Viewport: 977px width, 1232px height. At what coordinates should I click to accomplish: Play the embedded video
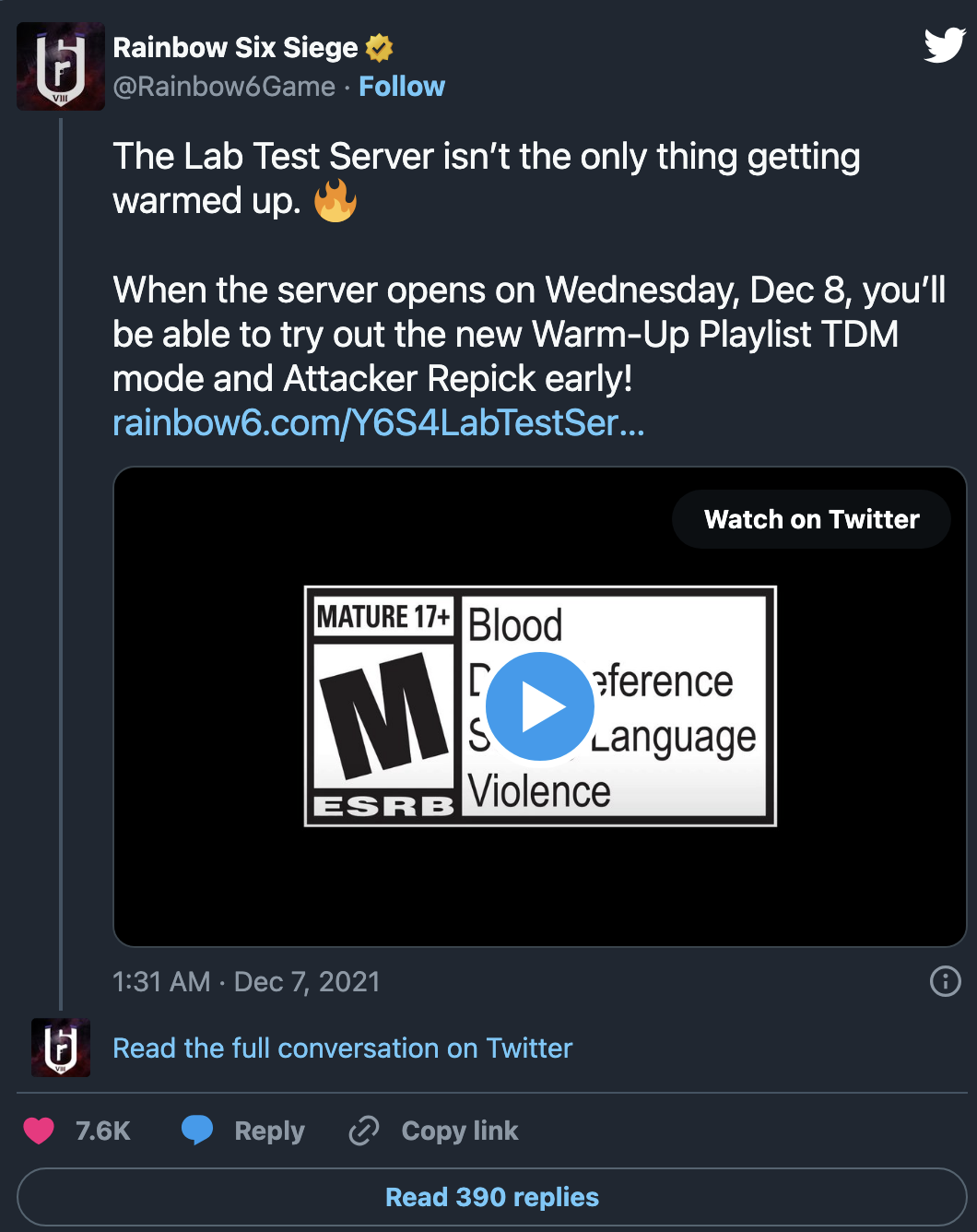(x=540, y=706)
